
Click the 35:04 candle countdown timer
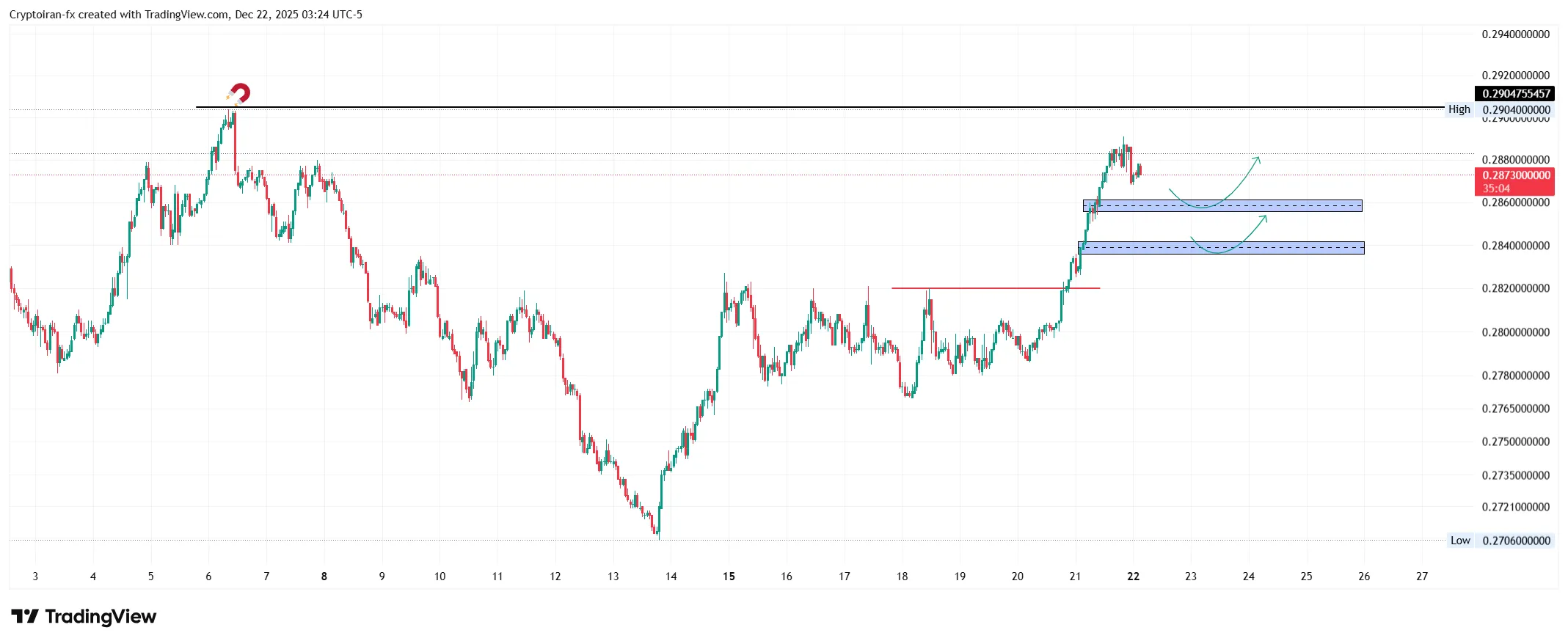[x=1496, y=189]
